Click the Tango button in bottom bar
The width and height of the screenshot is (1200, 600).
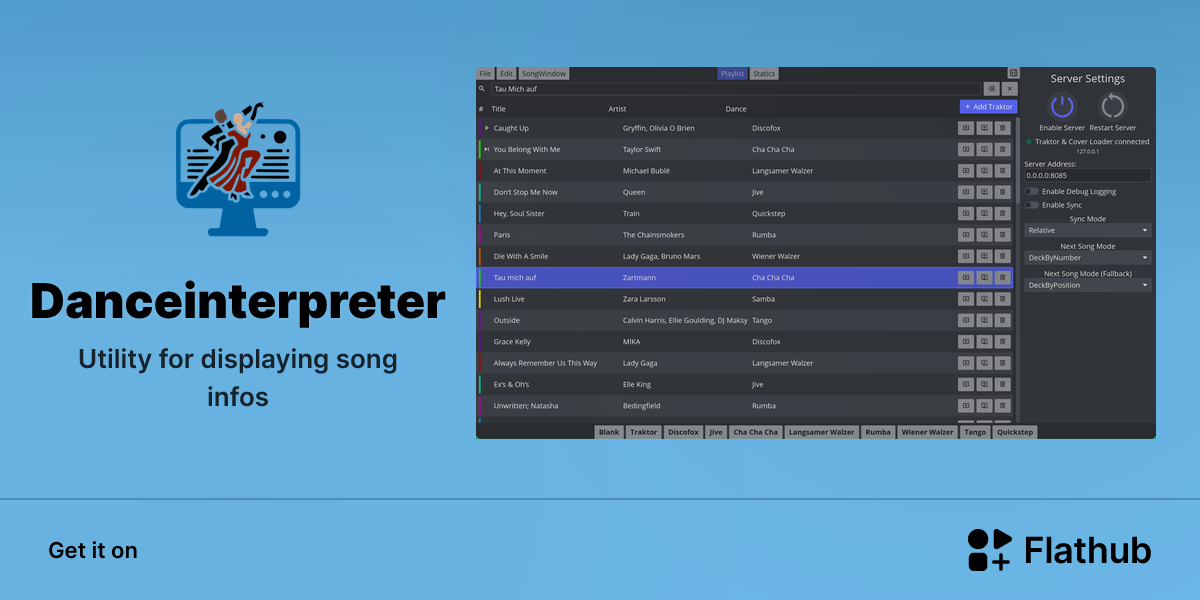tap(975, 432)
